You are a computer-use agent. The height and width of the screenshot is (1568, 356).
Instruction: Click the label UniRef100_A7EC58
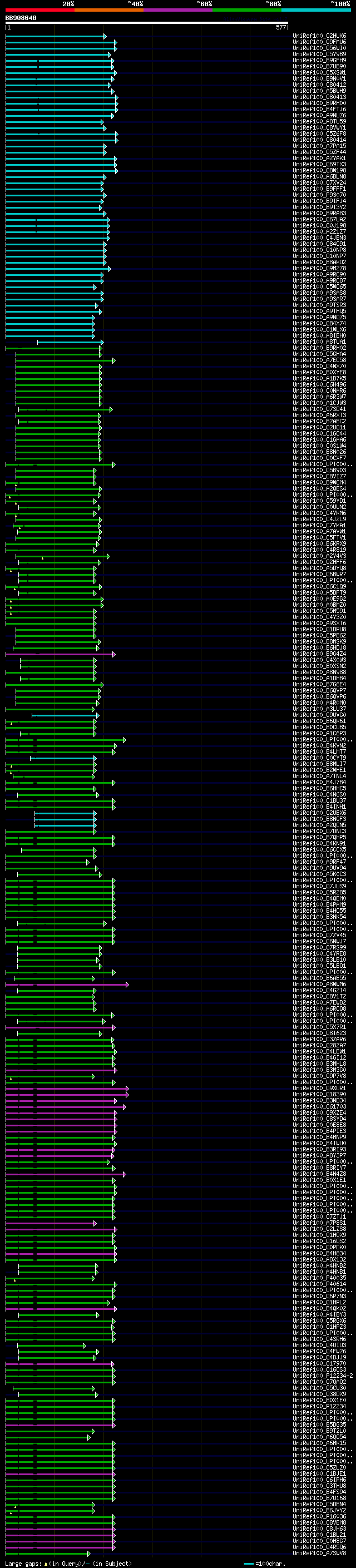[319, 360]
